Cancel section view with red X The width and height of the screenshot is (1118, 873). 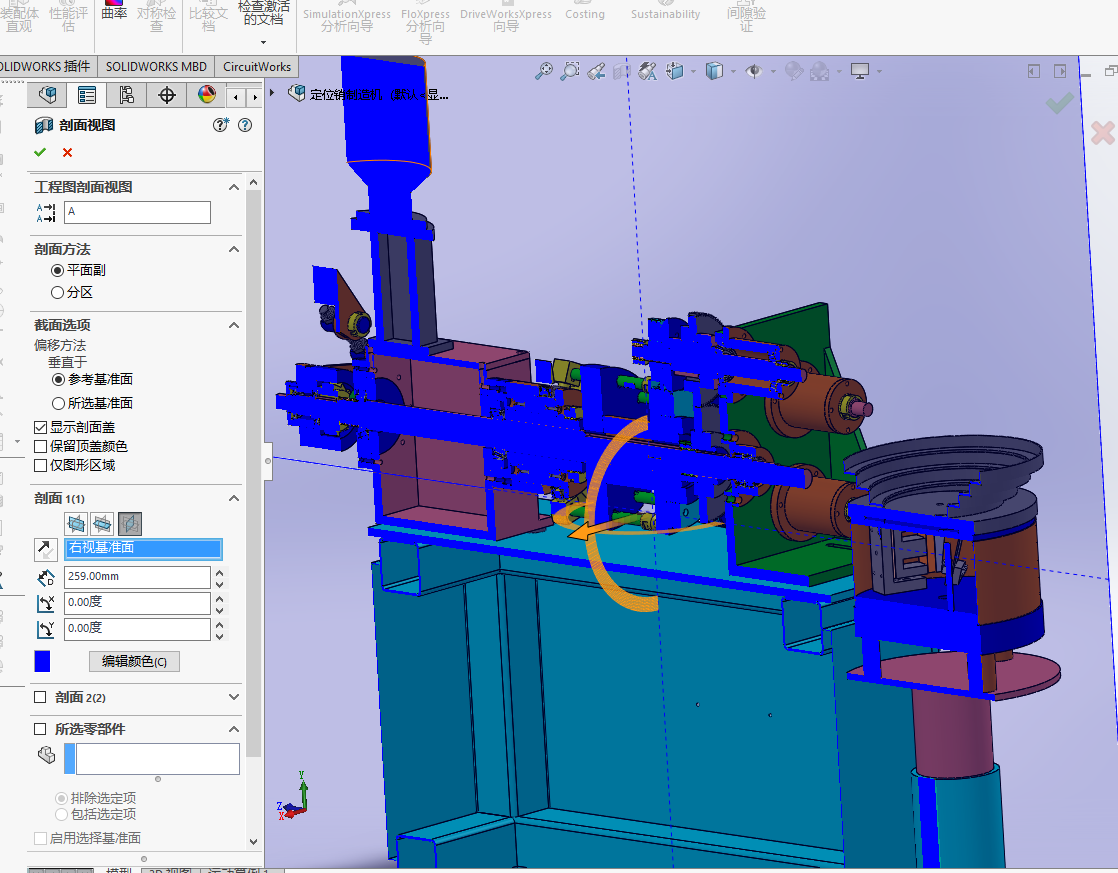(67, 152)
